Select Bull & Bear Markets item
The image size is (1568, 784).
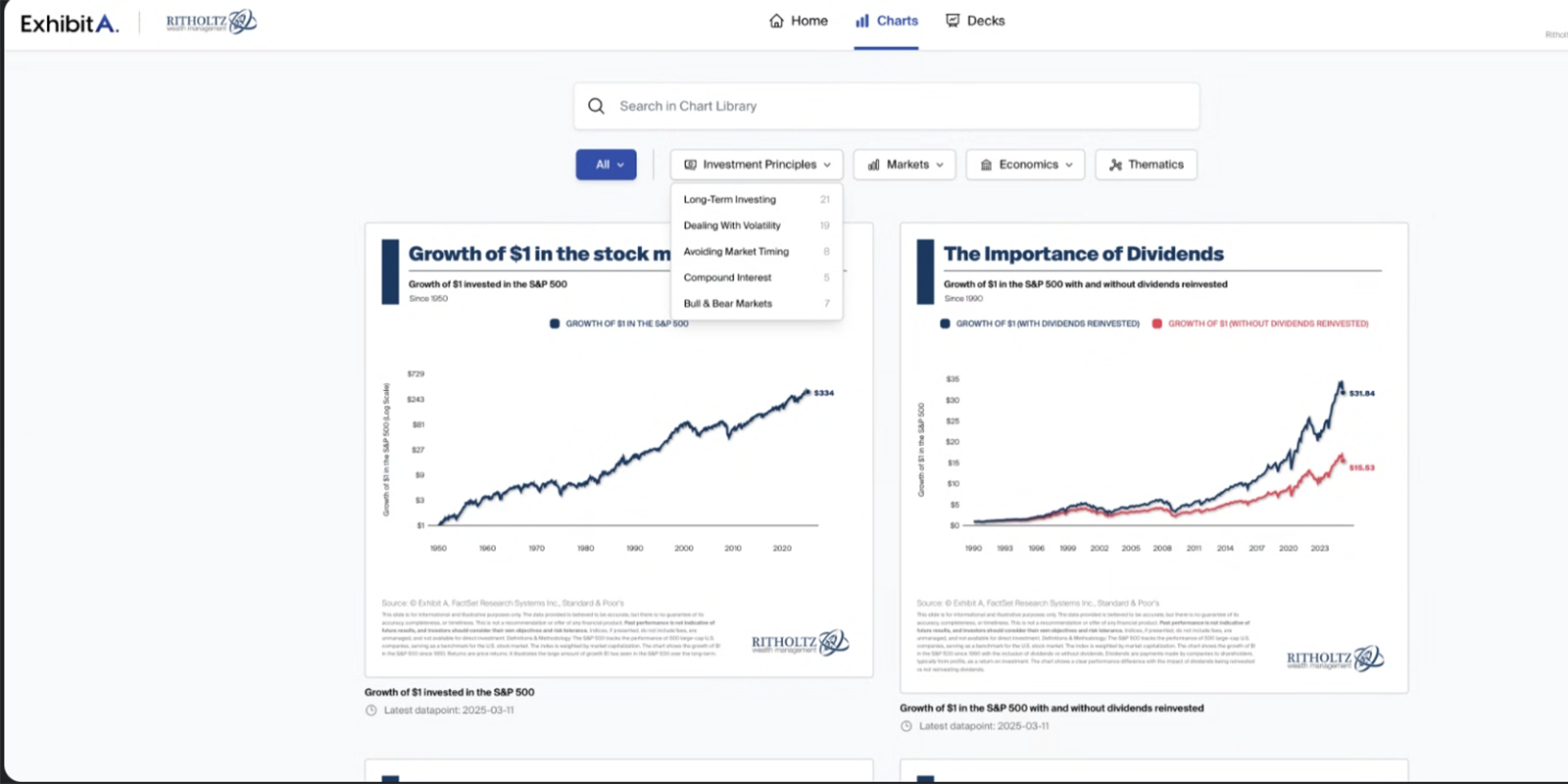[728, 304]
